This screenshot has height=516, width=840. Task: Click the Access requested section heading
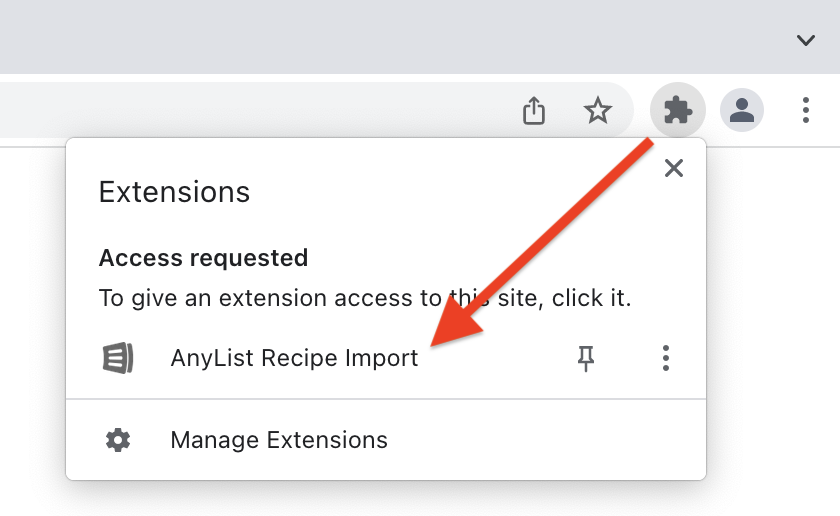[x=203, y=258]
